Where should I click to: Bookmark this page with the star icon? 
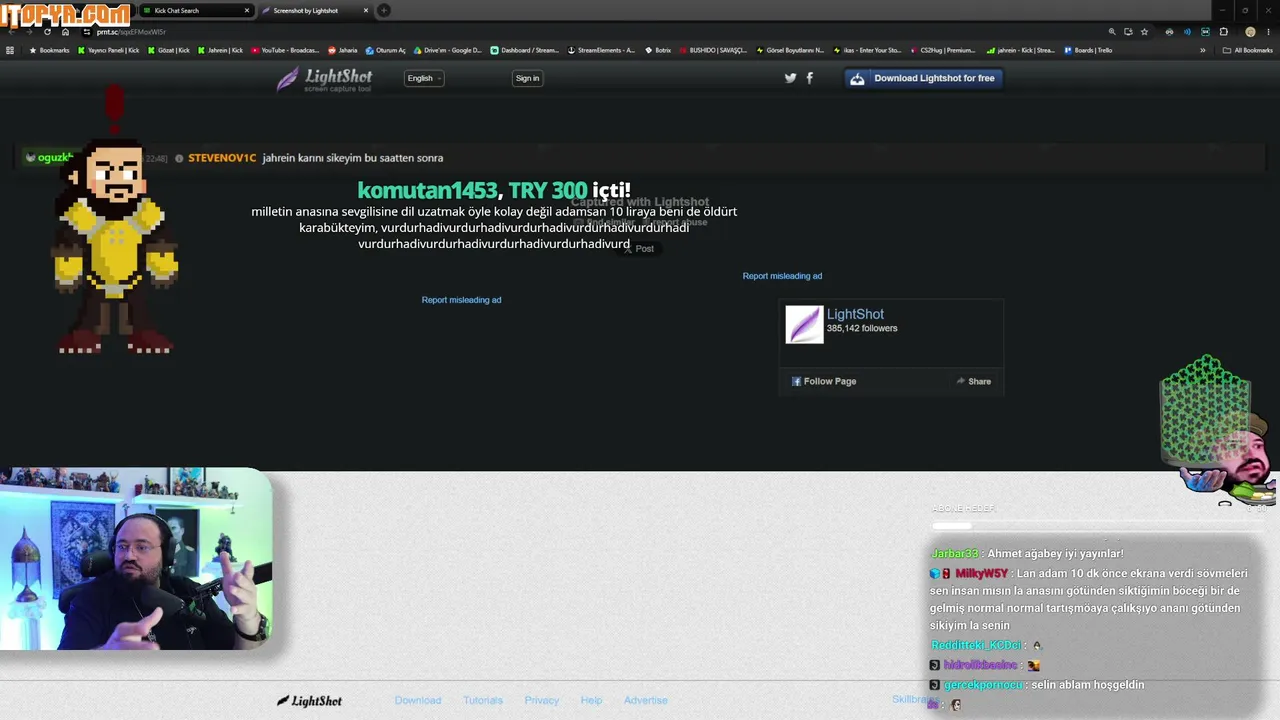tap(1144, 31)
